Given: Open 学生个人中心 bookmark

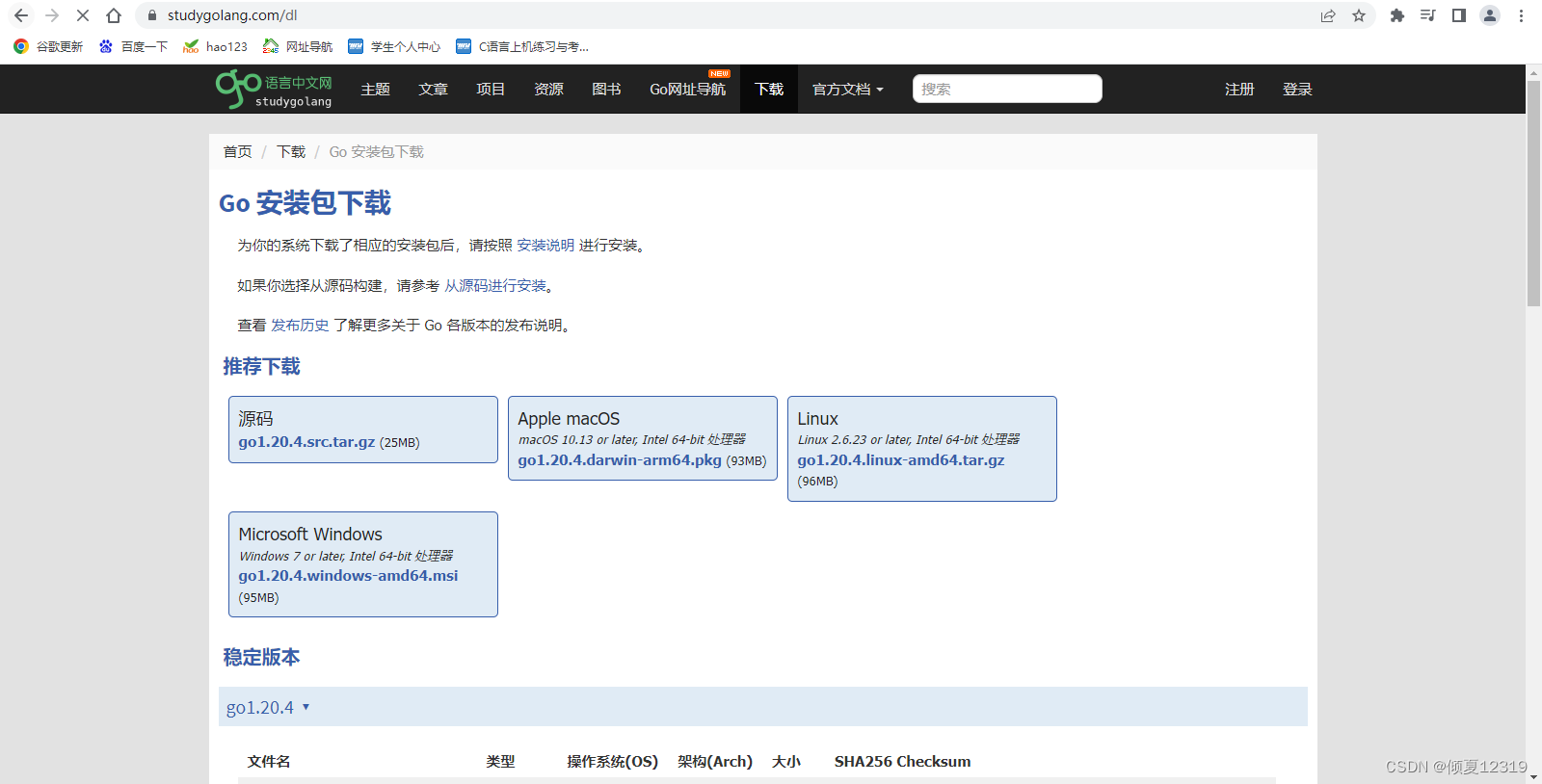Looking at the screenshot, I should click(394, 46).
